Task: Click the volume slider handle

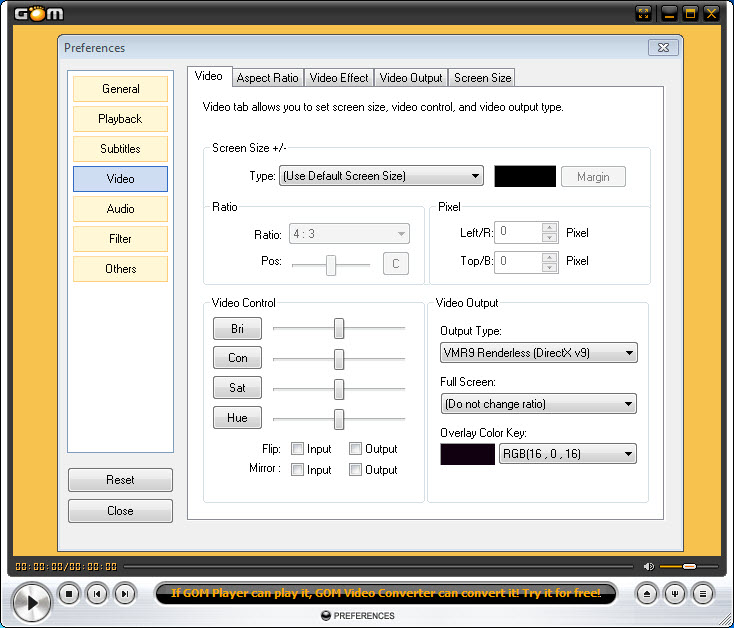Action: click(689, 567)
